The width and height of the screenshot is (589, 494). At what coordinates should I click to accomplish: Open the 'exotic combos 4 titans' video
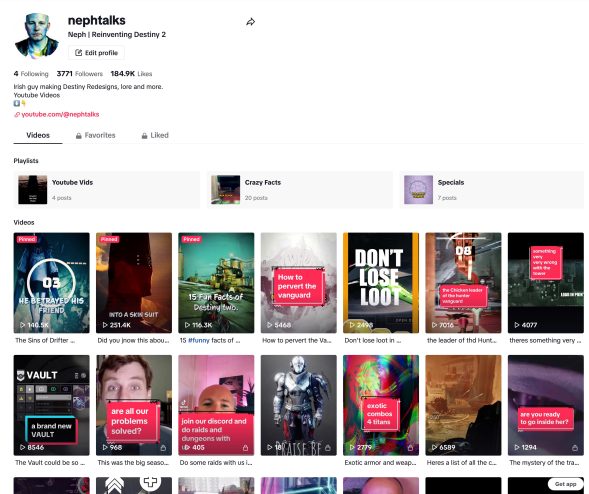coord(381,405)
